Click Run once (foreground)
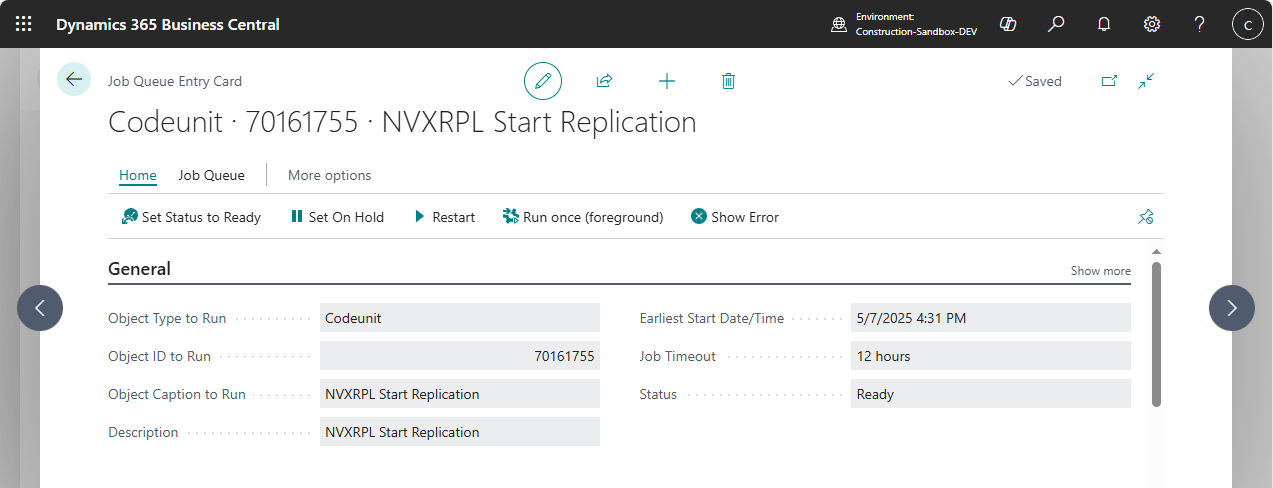This screenshot has width=1273, height=488. click(583, 217)
